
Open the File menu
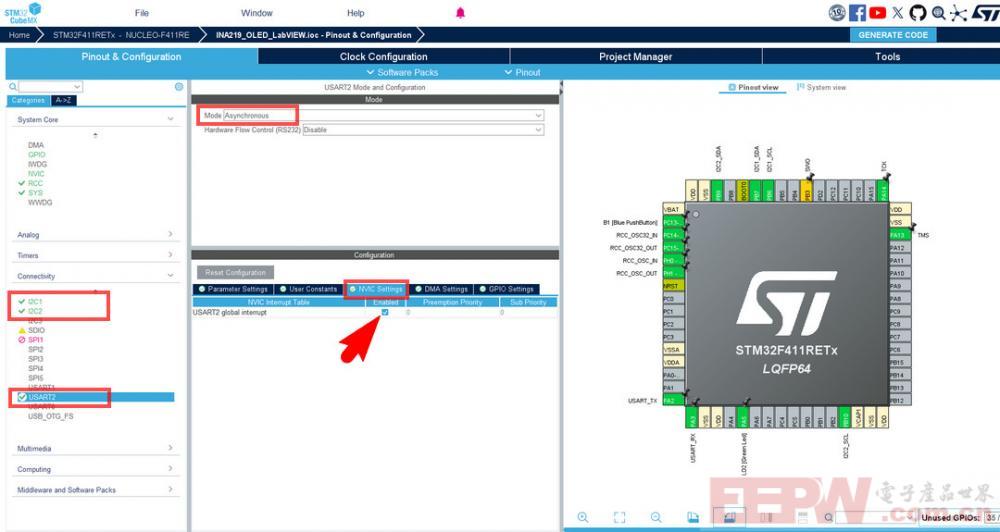point(142,13)
